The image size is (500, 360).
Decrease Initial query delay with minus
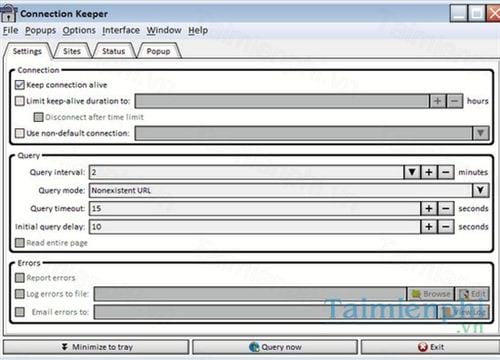tap(446, 227)
